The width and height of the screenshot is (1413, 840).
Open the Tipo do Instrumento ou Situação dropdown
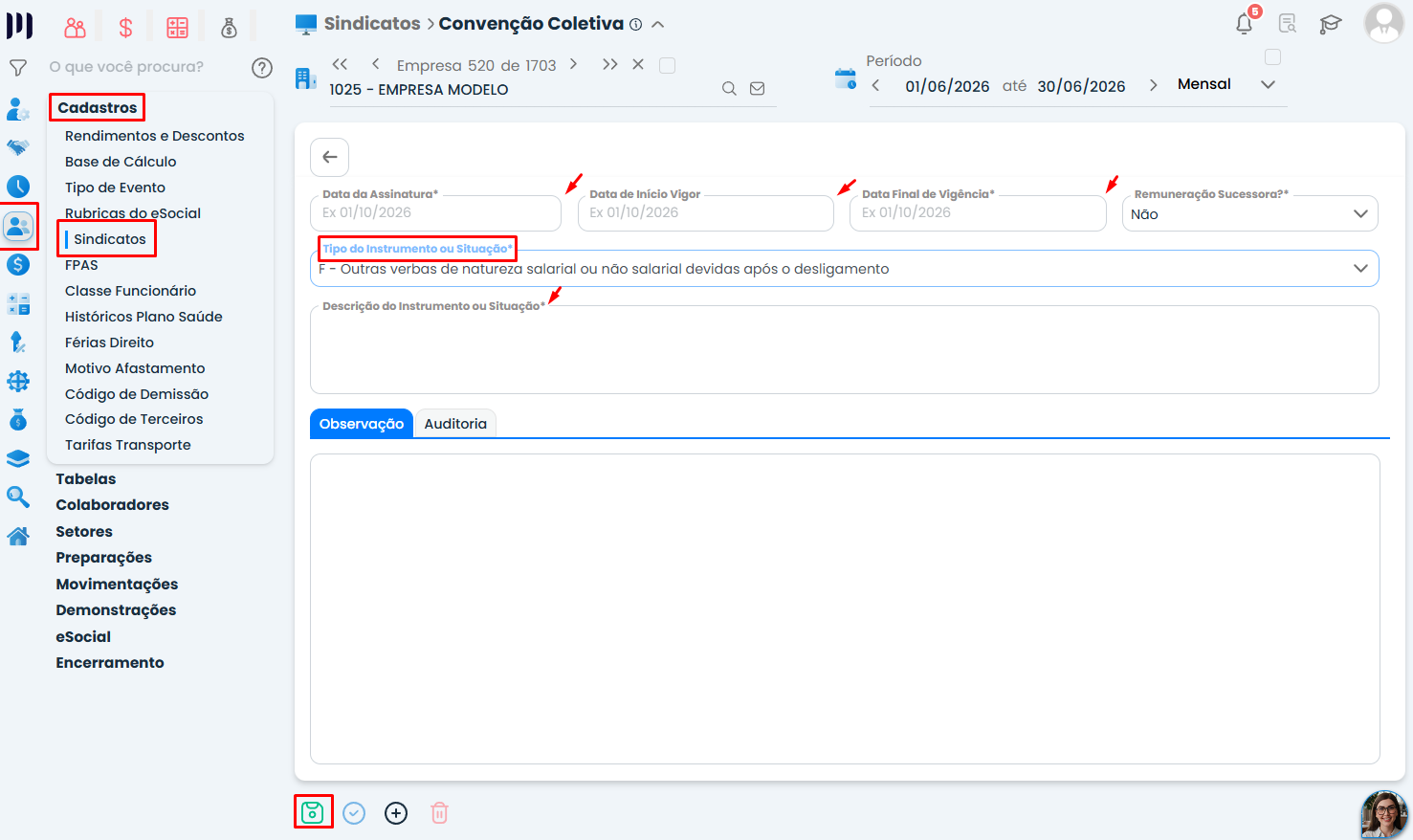[845, 269]
